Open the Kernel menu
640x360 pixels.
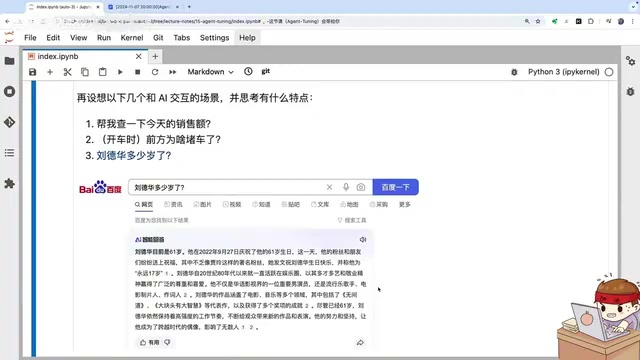(132, 38)
